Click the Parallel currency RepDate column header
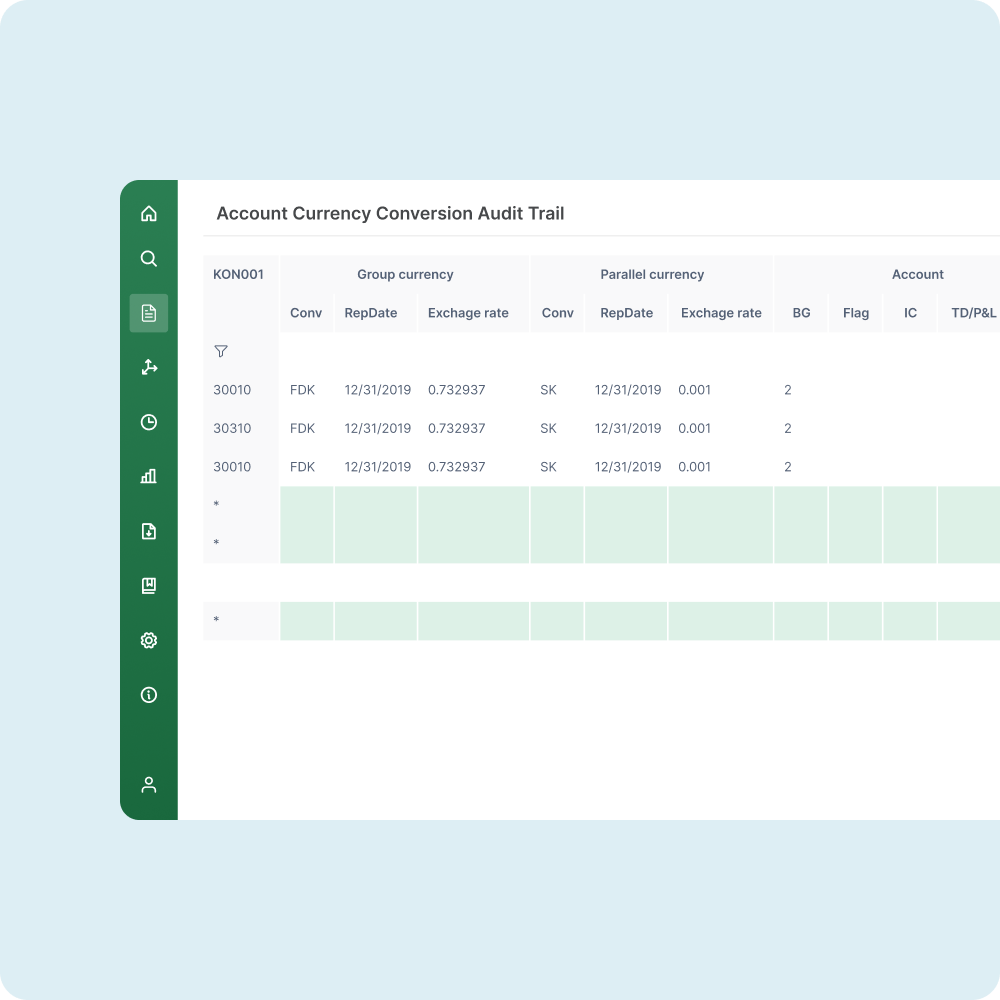The image size is (1000, 1000). (x=626, y=313)
